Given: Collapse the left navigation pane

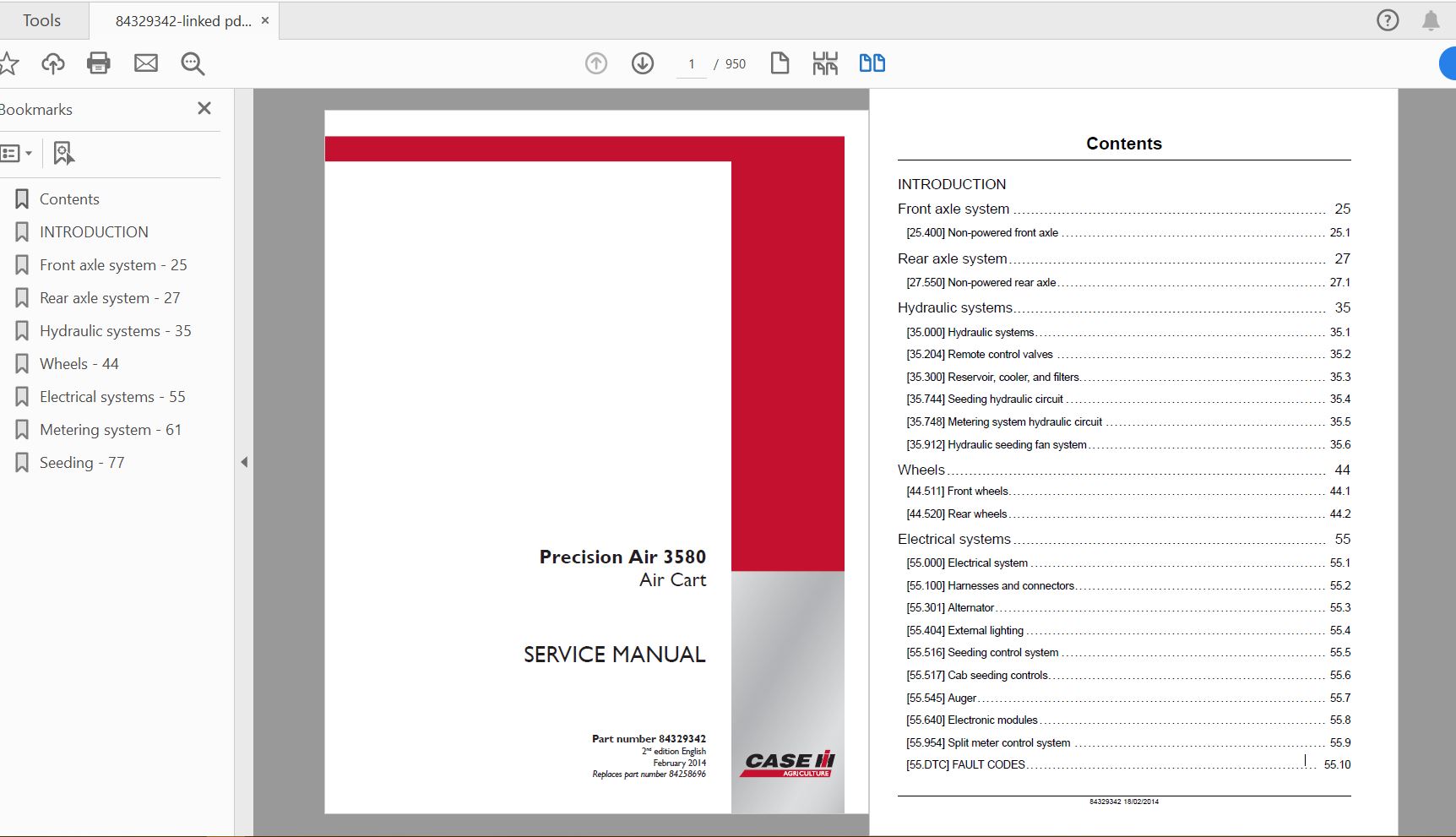Looking at the screenshot, I should pyautogui.click(x=244, y=462).
